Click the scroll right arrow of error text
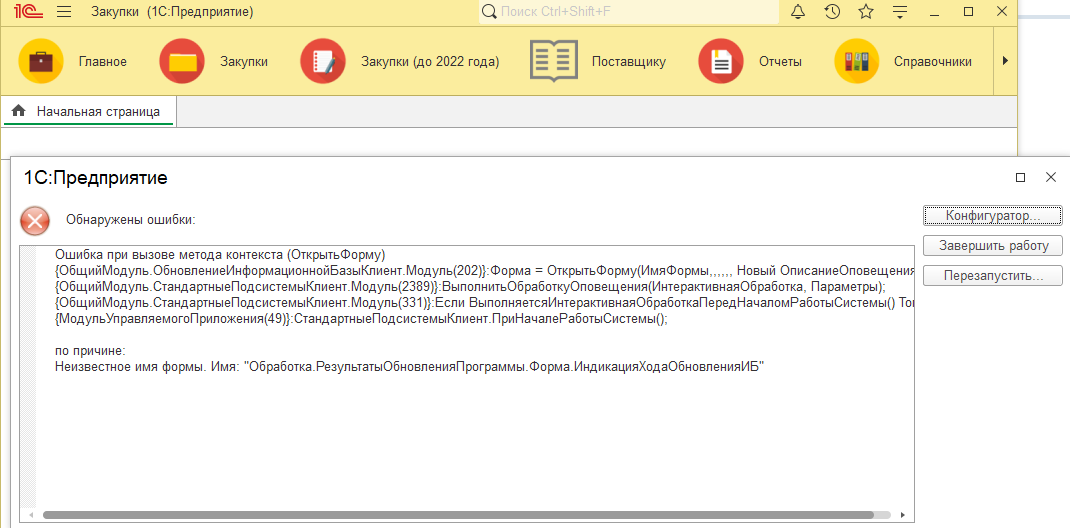The height and width of the screenshot is (528, 1070). pyautogui.click(x=903, y=515)
